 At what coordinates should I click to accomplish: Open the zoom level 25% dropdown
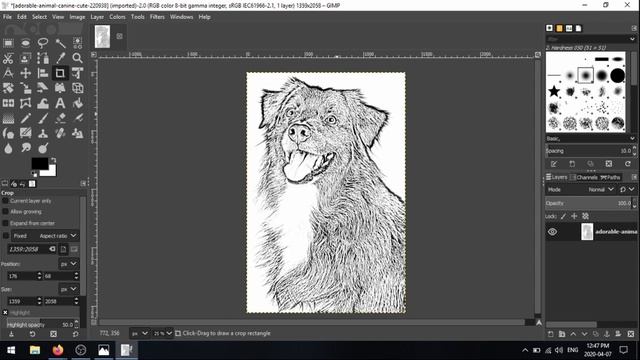162,333
